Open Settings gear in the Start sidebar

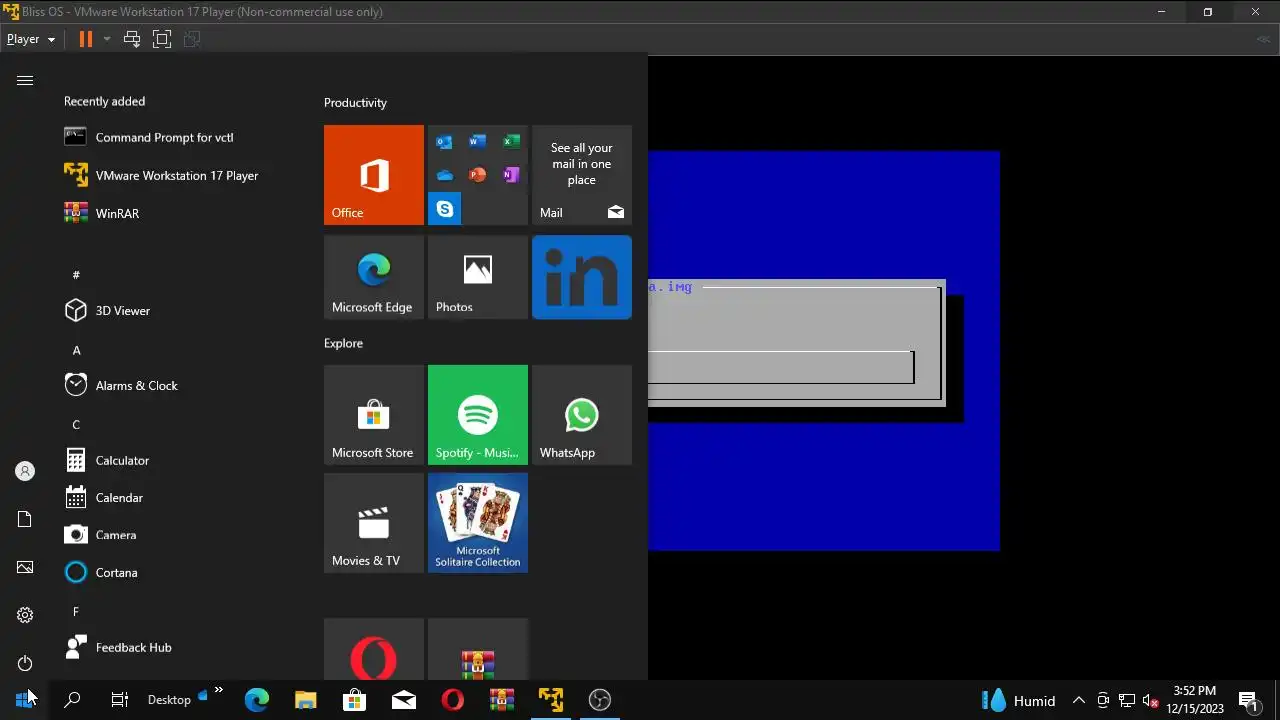coord(25,615)
